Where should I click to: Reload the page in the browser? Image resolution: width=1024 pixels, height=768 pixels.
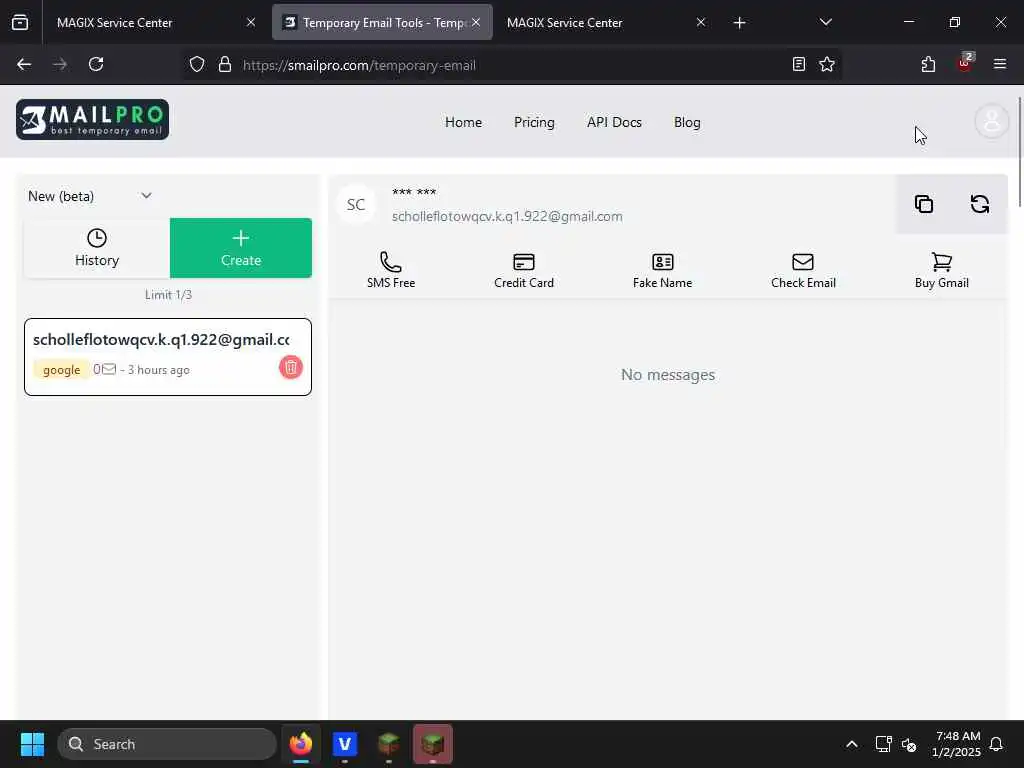click(96, 64)
